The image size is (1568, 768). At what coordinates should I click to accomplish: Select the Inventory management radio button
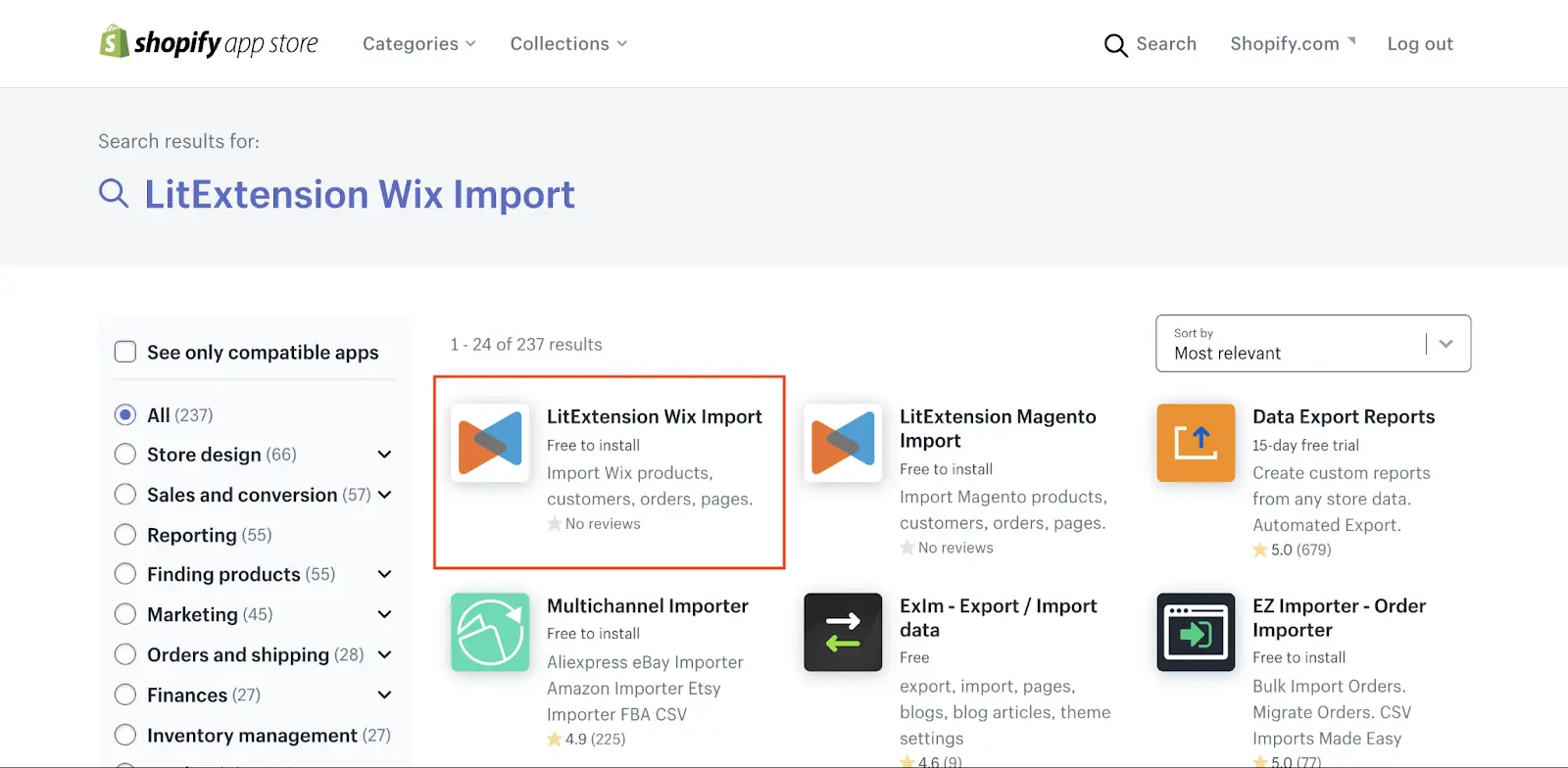coord(125,735)
